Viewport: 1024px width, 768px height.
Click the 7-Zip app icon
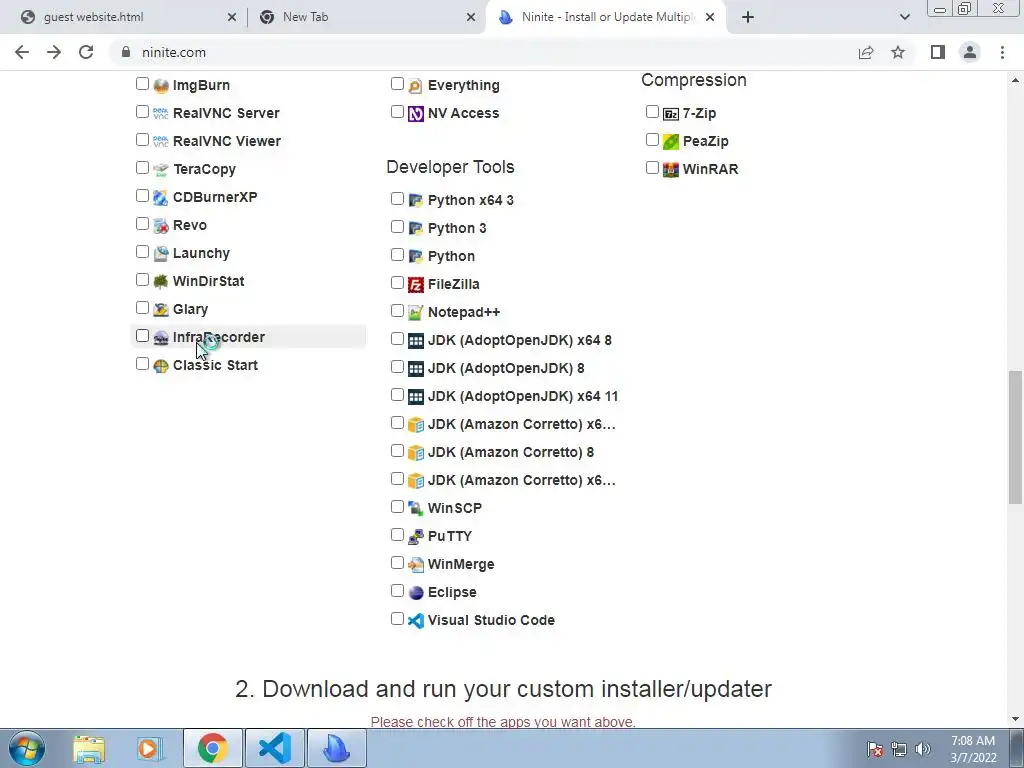point(671,114)
